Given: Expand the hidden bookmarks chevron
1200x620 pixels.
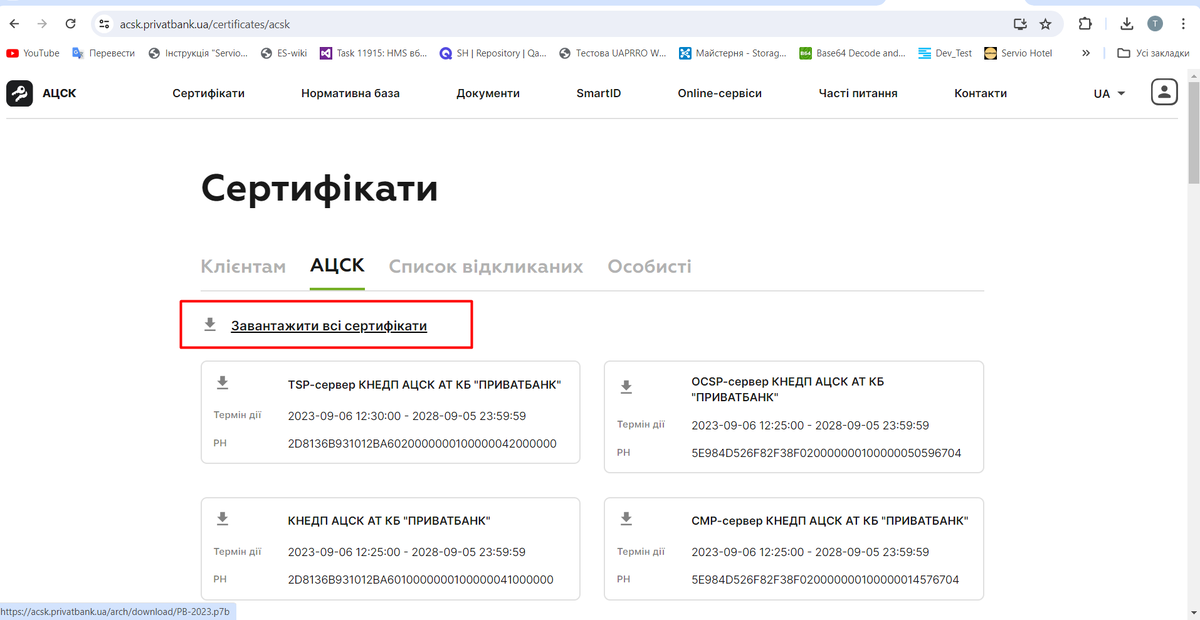Looking at the screenshot, I should [1085, 52].
